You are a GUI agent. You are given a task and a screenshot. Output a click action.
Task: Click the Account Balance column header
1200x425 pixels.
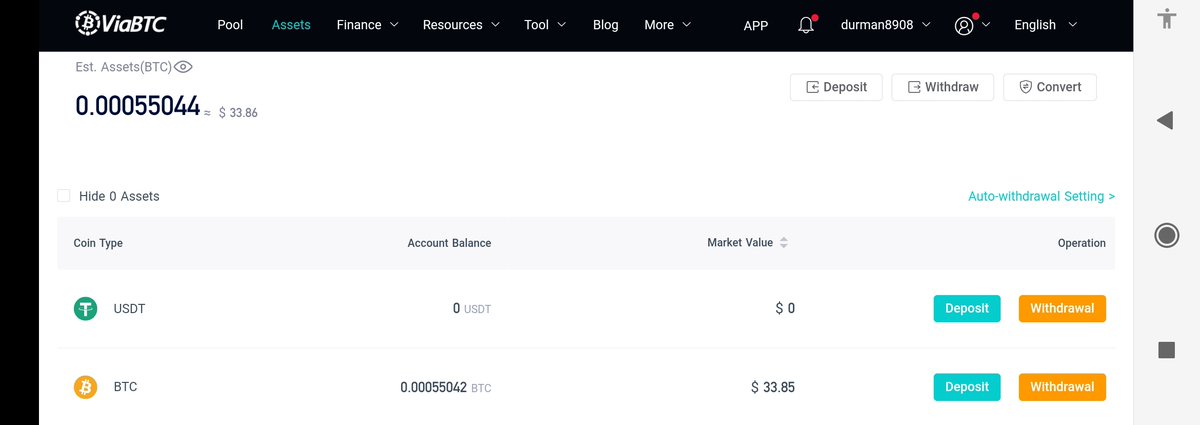tap(449, 243)
